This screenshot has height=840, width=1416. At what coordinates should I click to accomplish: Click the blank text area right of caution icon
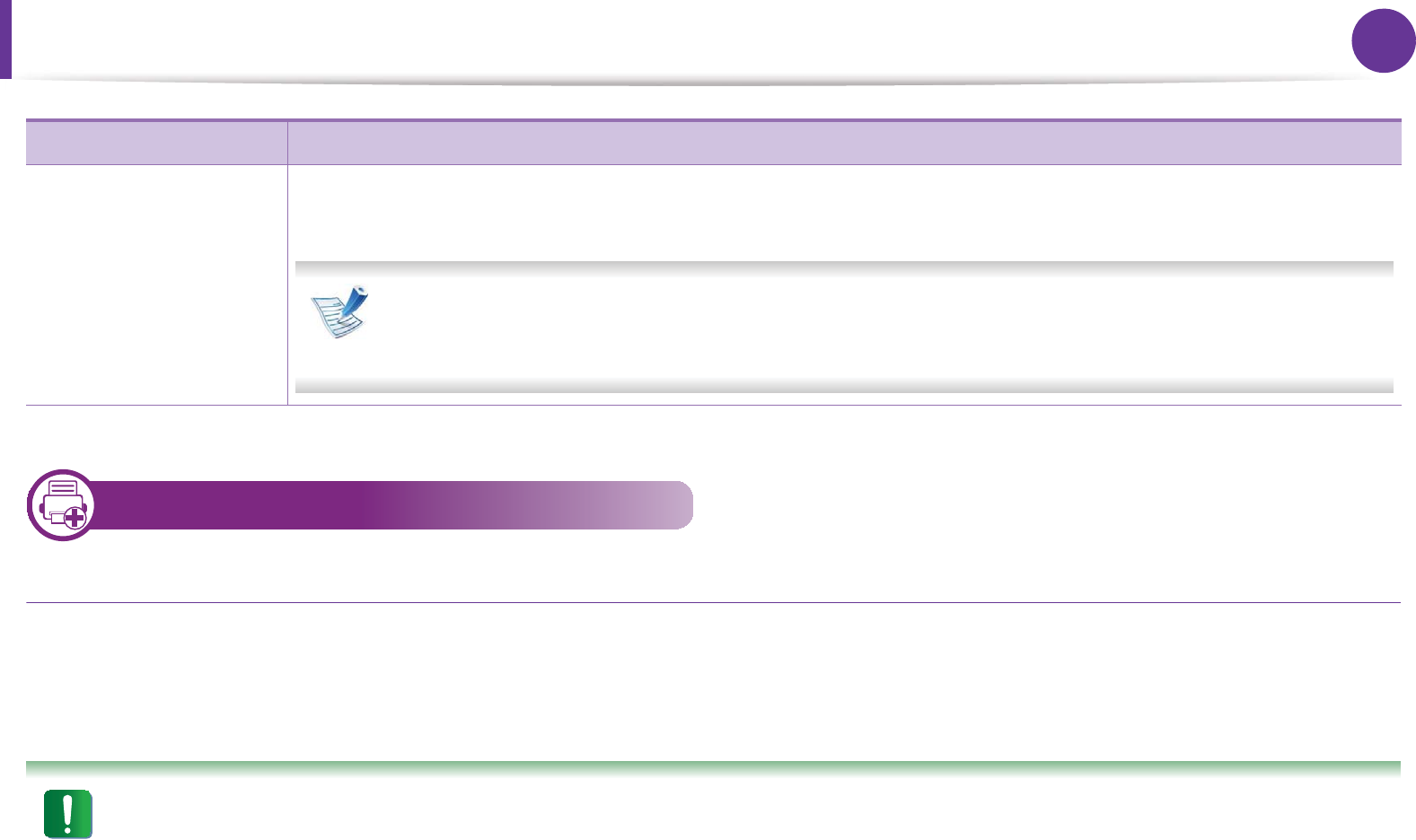(x=745, y=813)
